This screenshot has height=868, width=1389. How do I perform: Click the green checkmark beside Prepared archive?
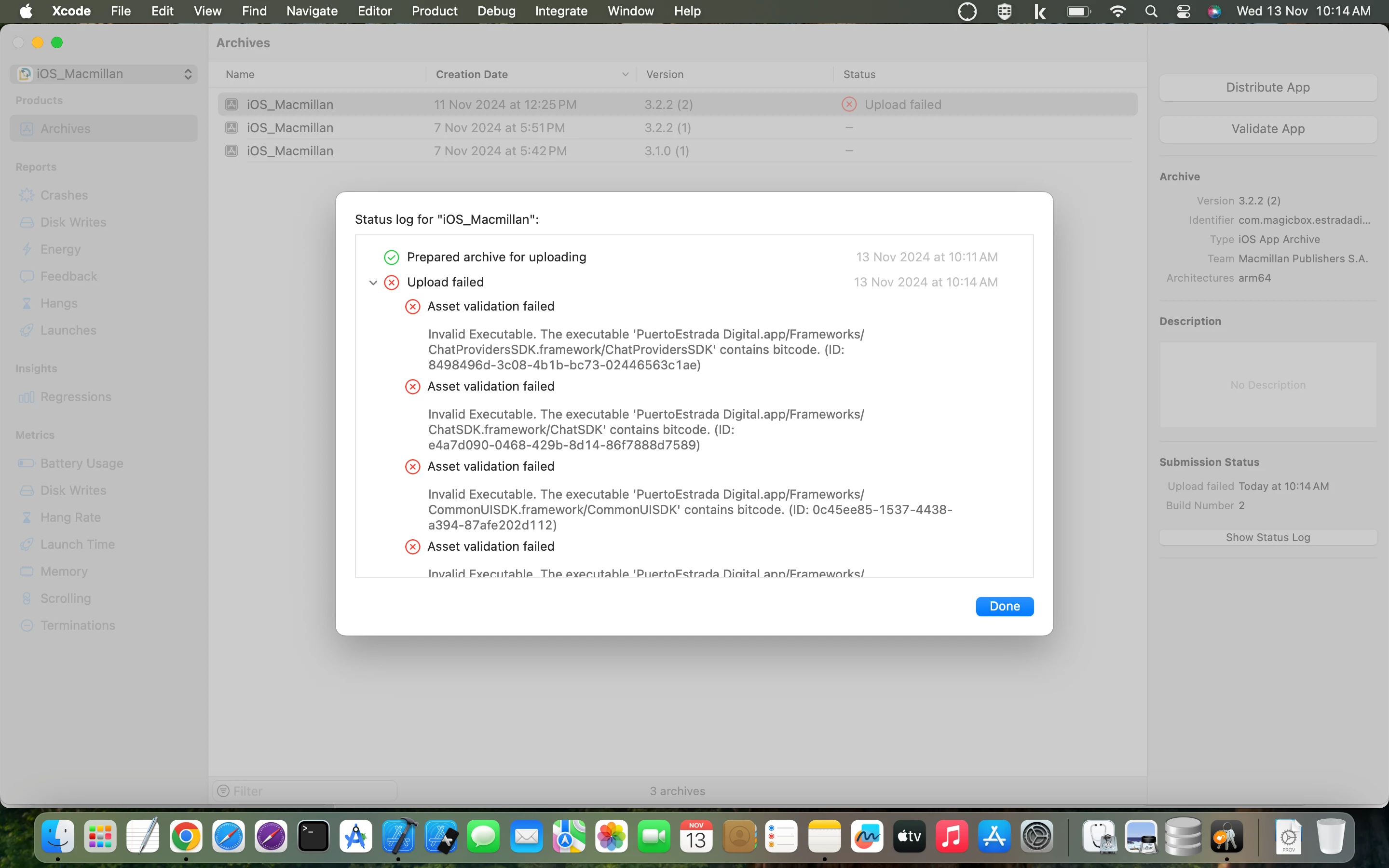click(x=392, y=257)
